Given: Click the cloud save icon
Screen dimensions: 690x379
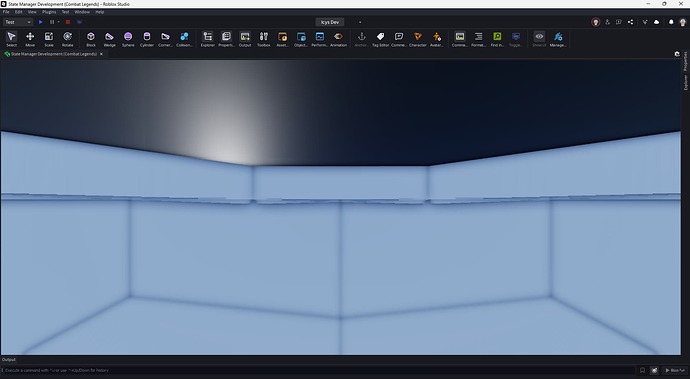Looking at the screenshot, I should point(657,22).
